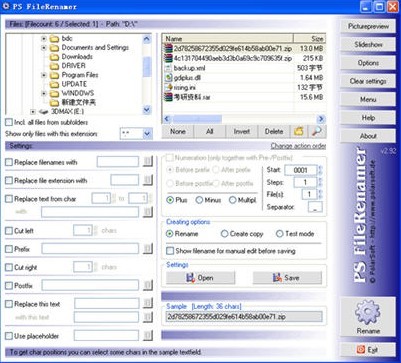Click the gdiplus.dll file icon
Screen dimensions: 401x363
[x=169, y=78]
